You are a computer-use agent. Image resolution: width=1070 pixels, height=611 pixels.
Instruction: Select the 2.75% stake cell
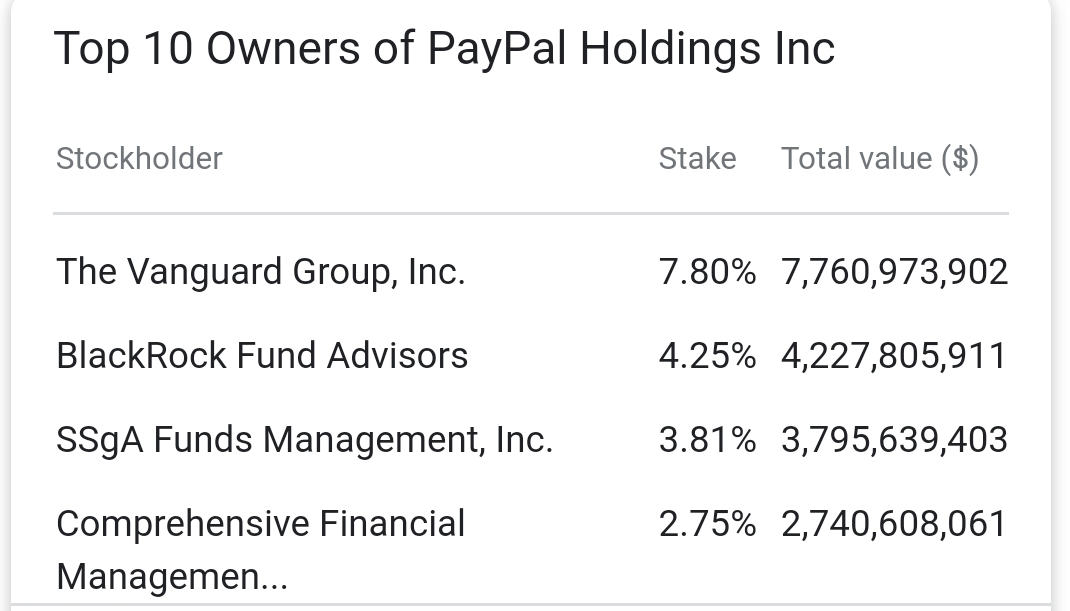[x=707, y=523]
